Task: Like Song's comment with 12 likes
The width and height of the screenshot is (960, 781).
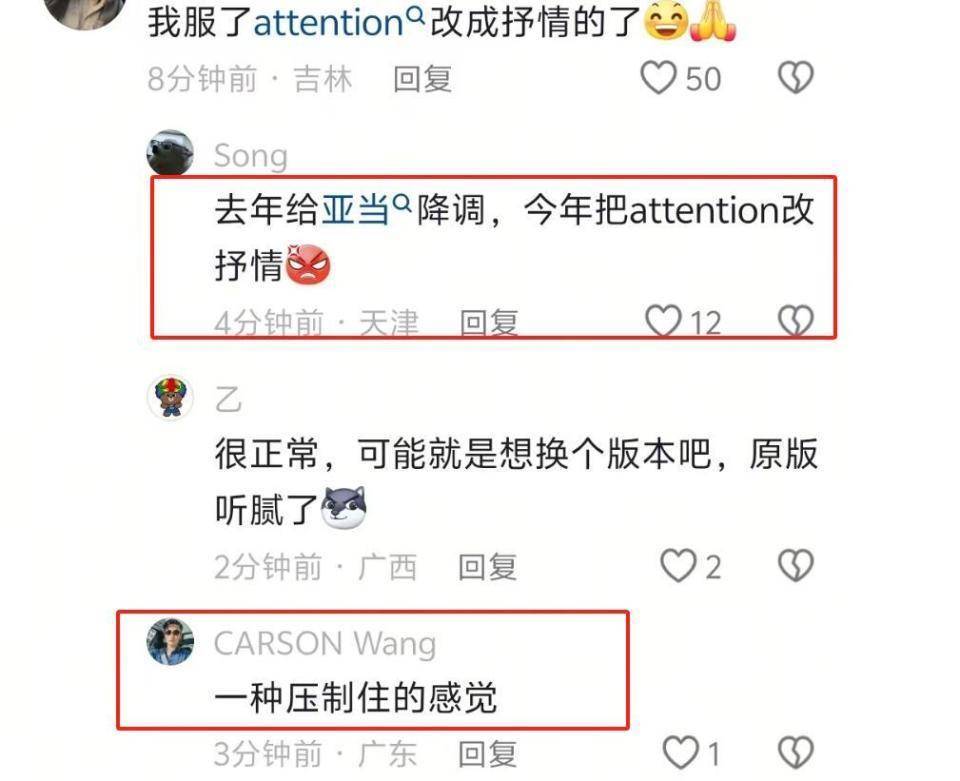Action: click(x=663, y=321)
